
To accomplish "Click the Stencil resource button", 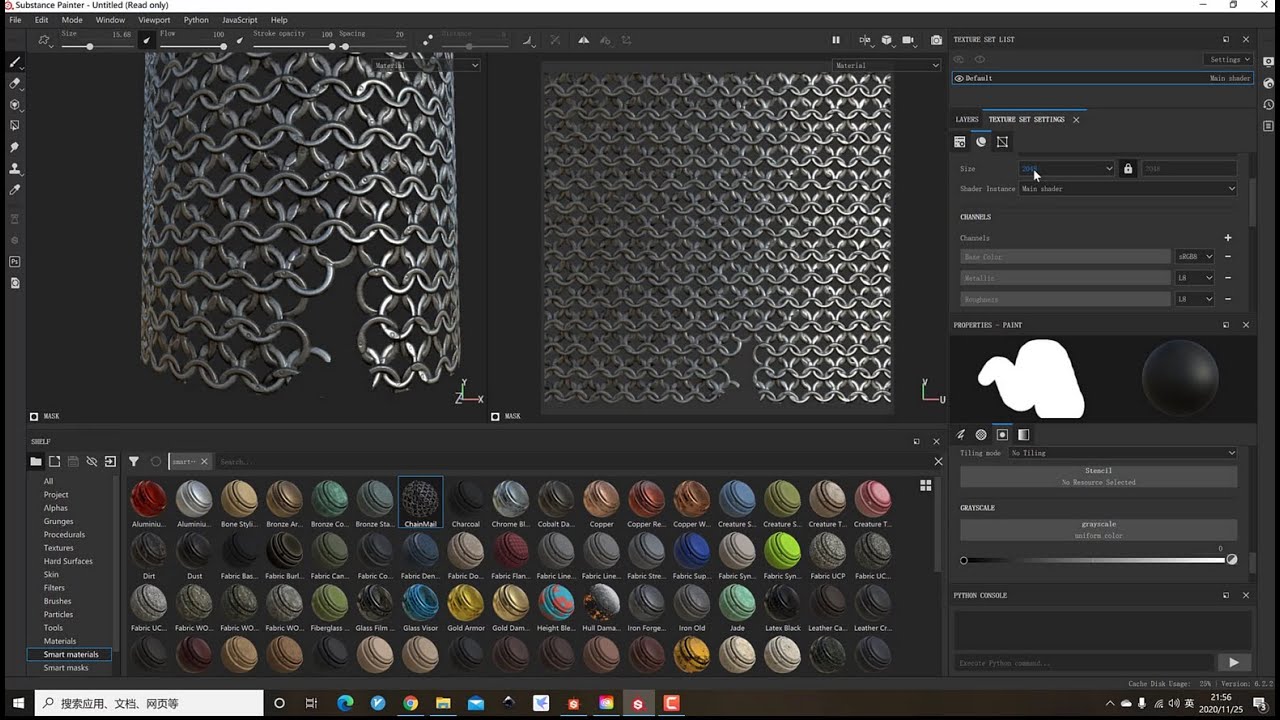I will click(x=1098, y=476).
